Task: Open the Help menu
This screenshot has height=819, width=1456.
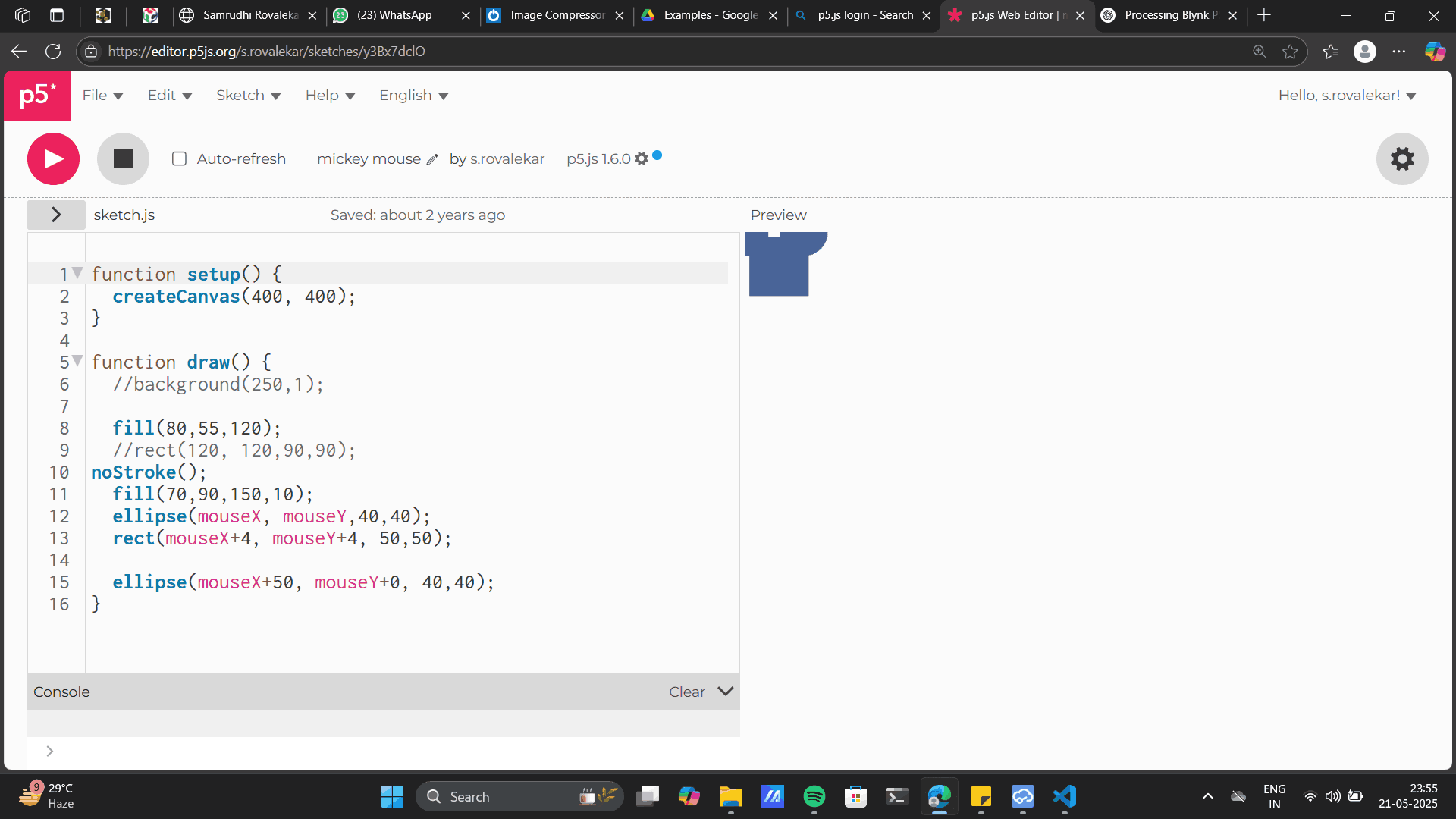Action: [330, 96]
